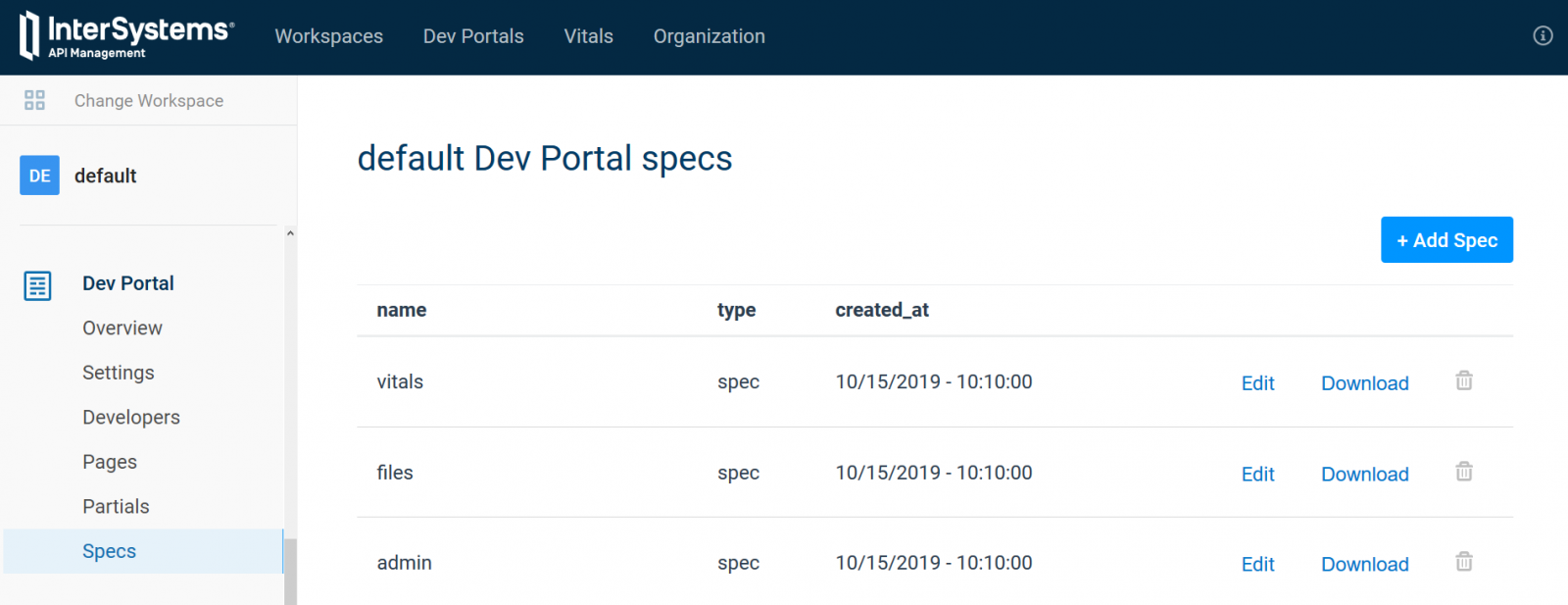Download the admin spec
Screen dimensions: 1568x605
point(1364,565)
